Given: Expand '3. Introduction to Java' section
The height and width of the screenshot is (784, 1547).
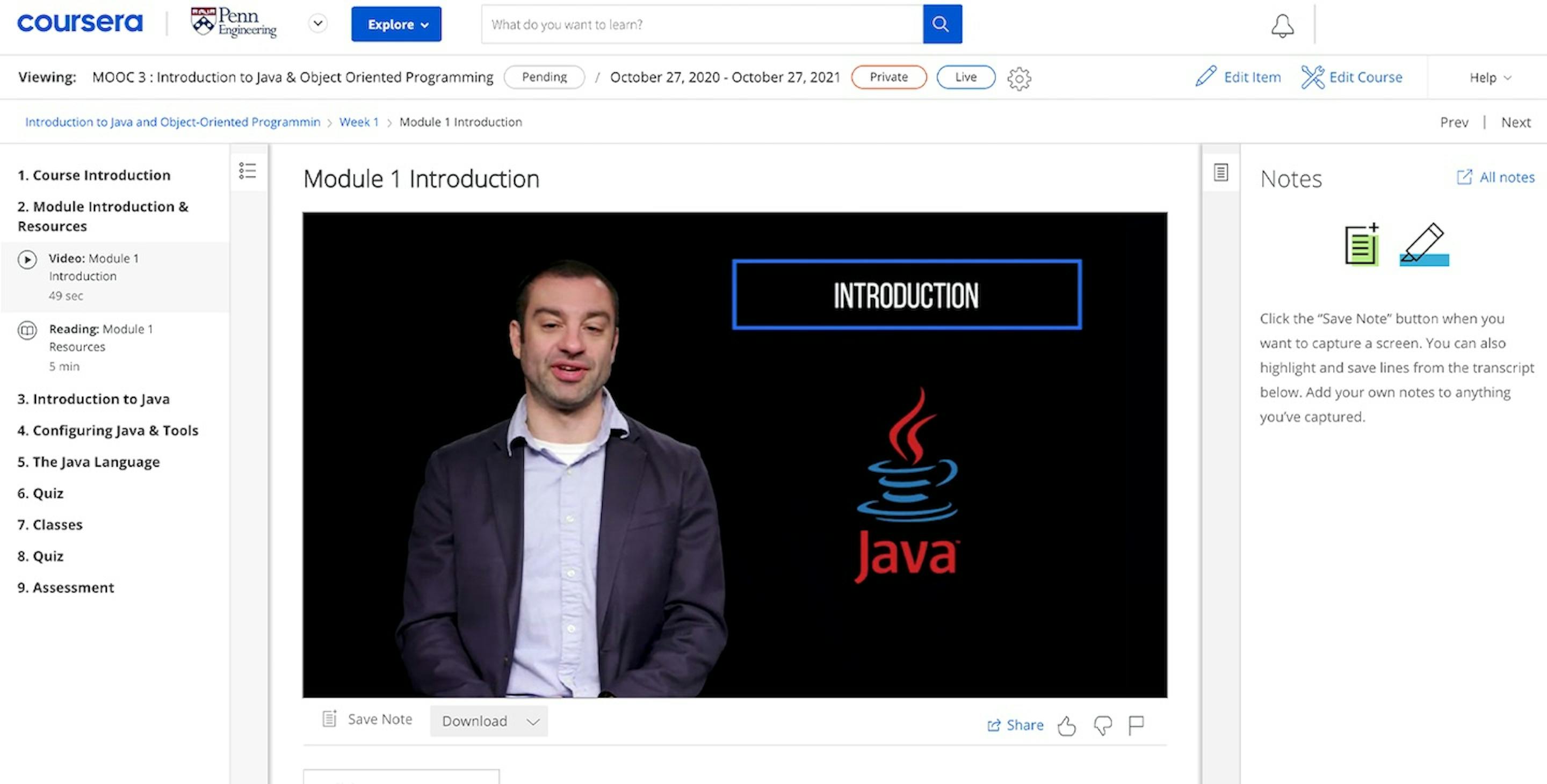Looking at the screenshot, I should [x=93, y=399].
